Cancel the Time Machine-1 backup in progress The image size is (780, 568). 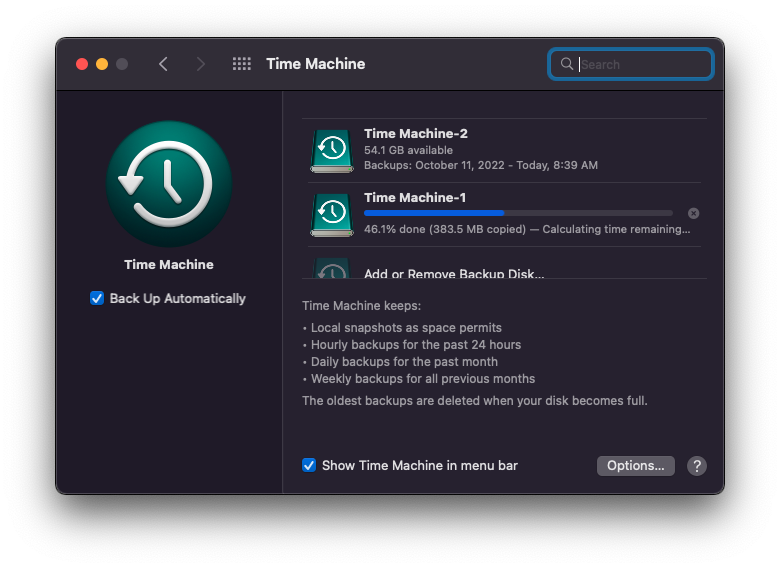(x=693, y=213)
